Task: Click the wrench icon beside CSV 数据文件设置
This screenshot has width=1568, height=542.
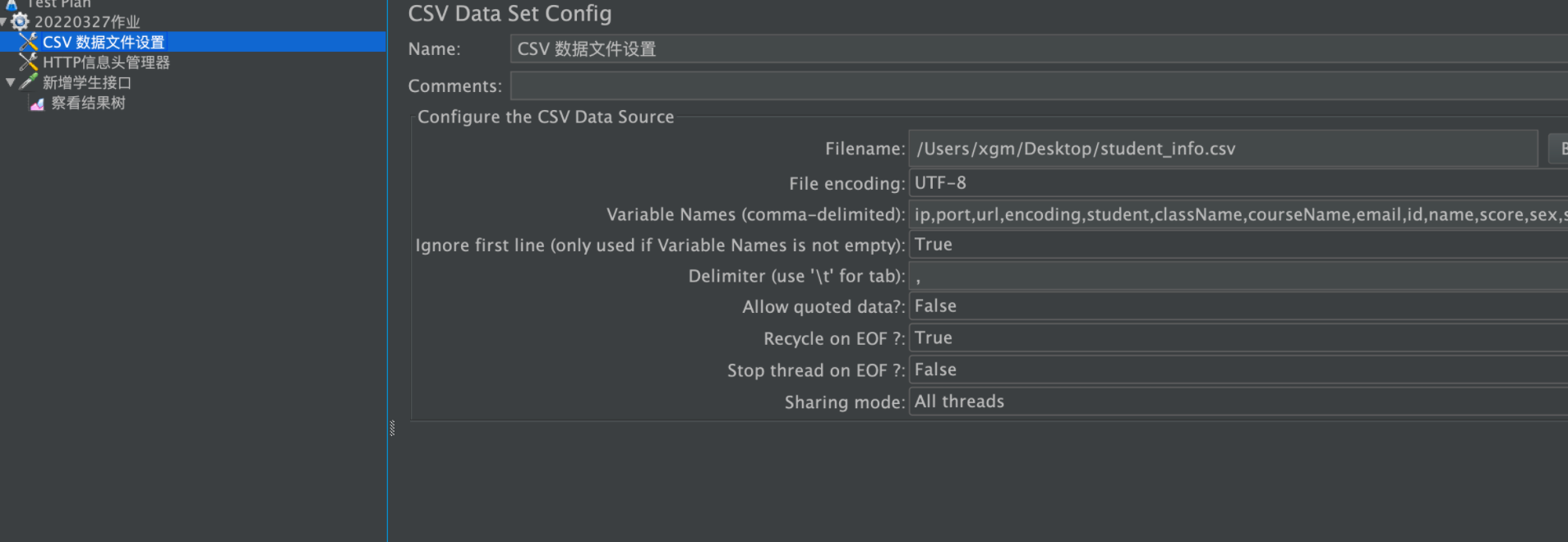Action: pyautogui.click(x=29, y=41)
